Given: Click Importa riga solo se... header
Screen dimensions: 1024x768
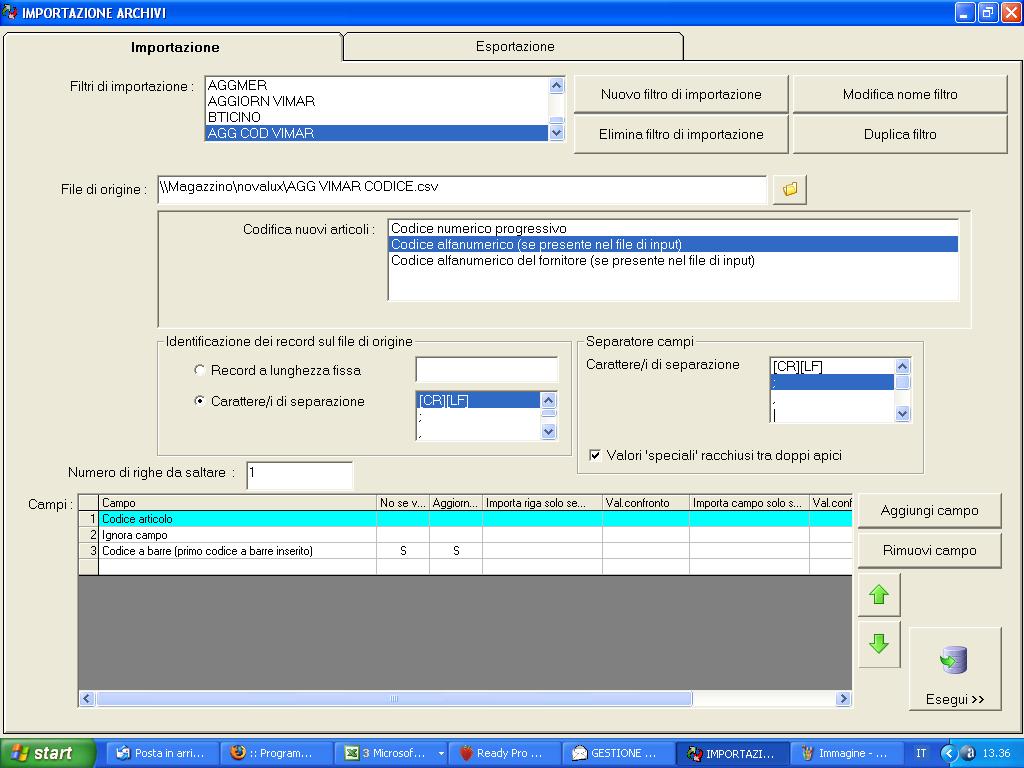Looking at the screenshot, I should pos(542,503).
